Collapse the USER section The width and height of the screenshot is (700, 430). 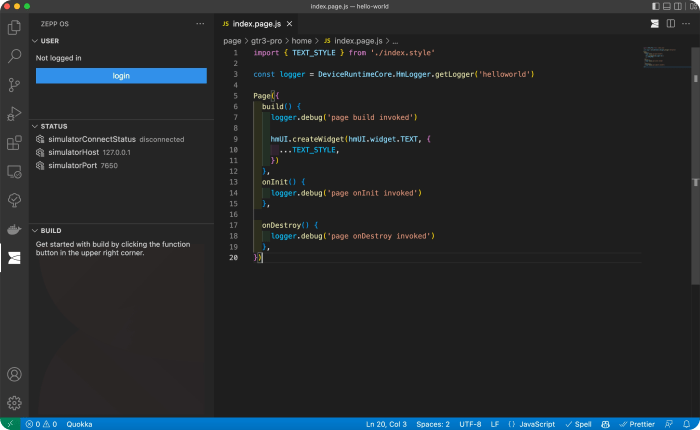(50, 41)
